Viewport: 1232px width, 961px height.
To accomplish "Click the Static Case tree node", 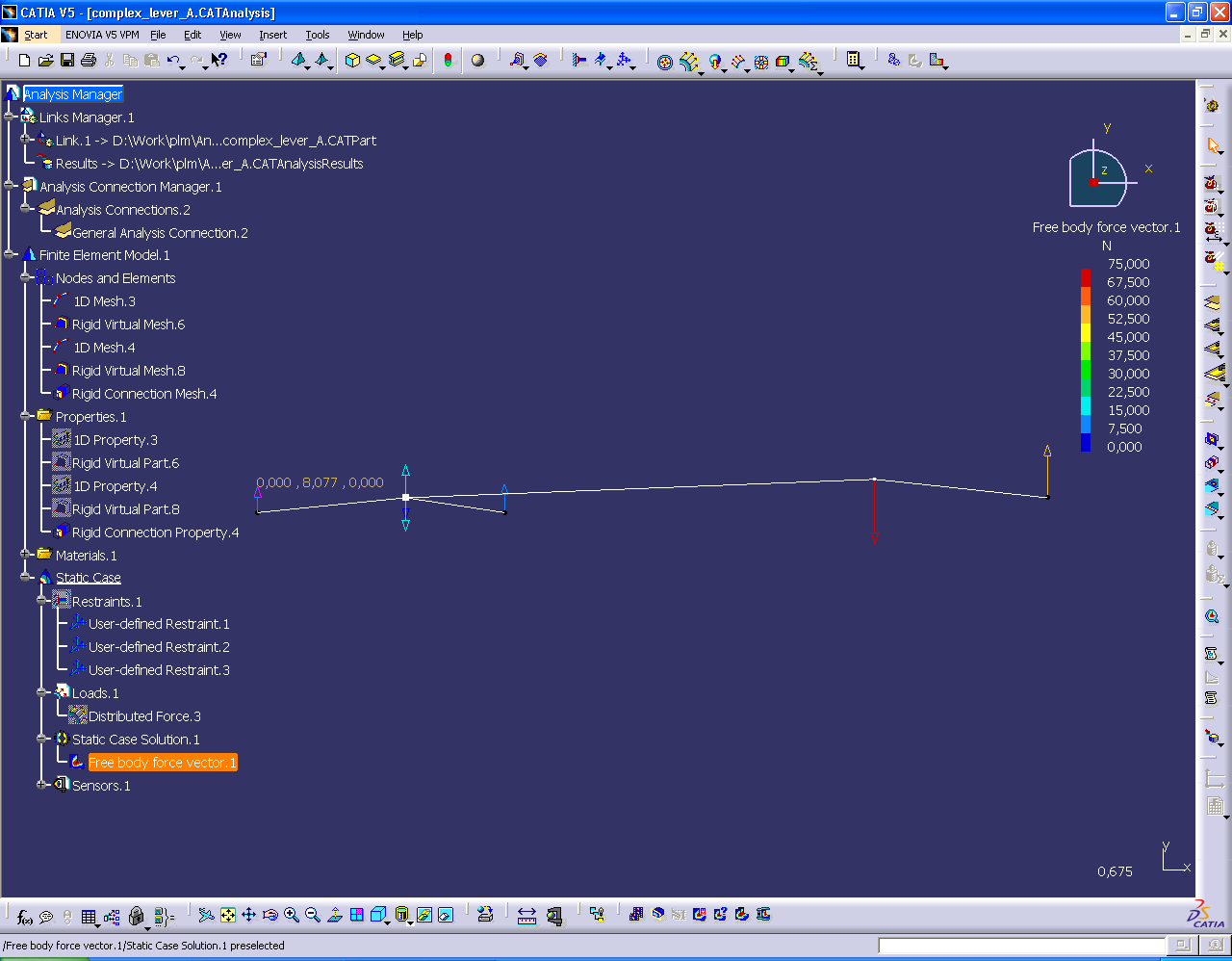I will [x=88, y=578].
